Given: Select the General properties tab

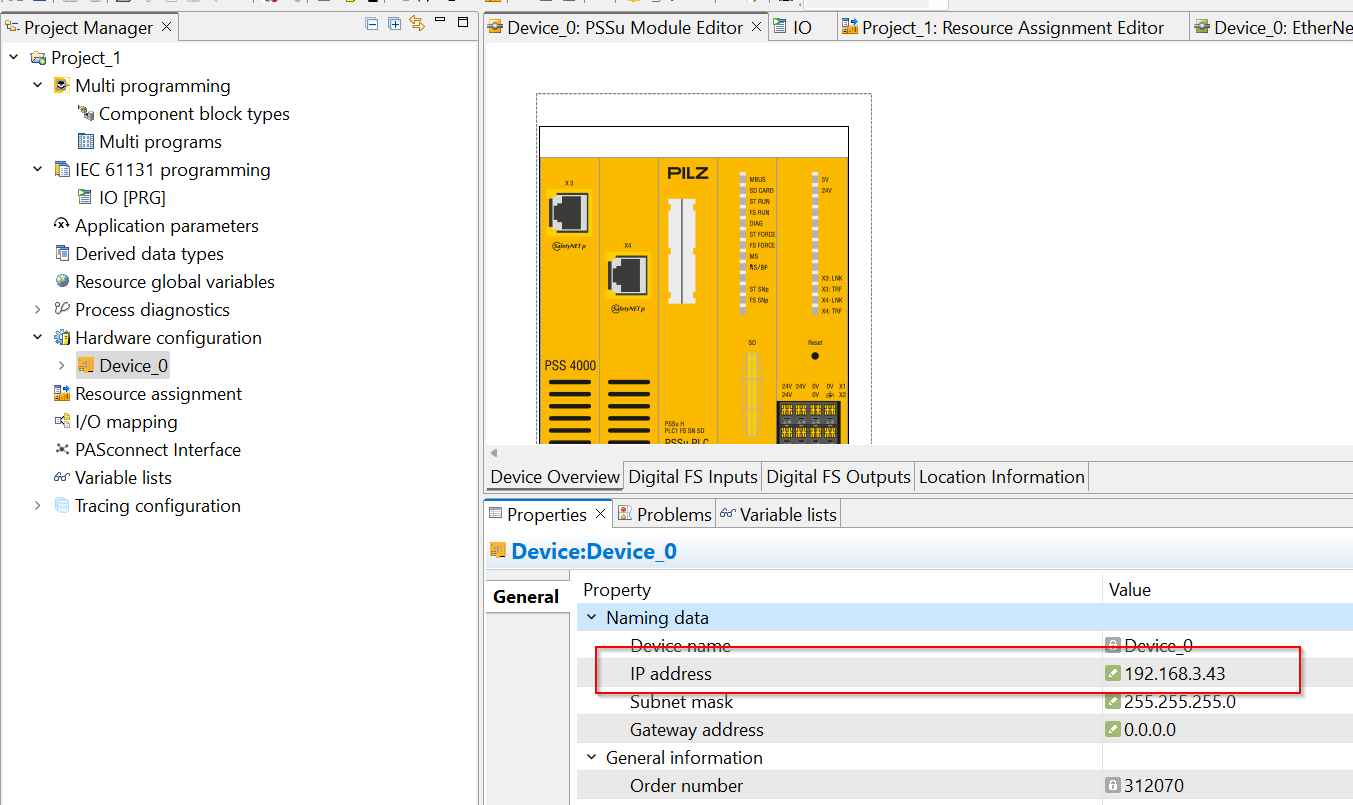Looking at the screenshot, I should pyautogui.click(x=526, y=596).
